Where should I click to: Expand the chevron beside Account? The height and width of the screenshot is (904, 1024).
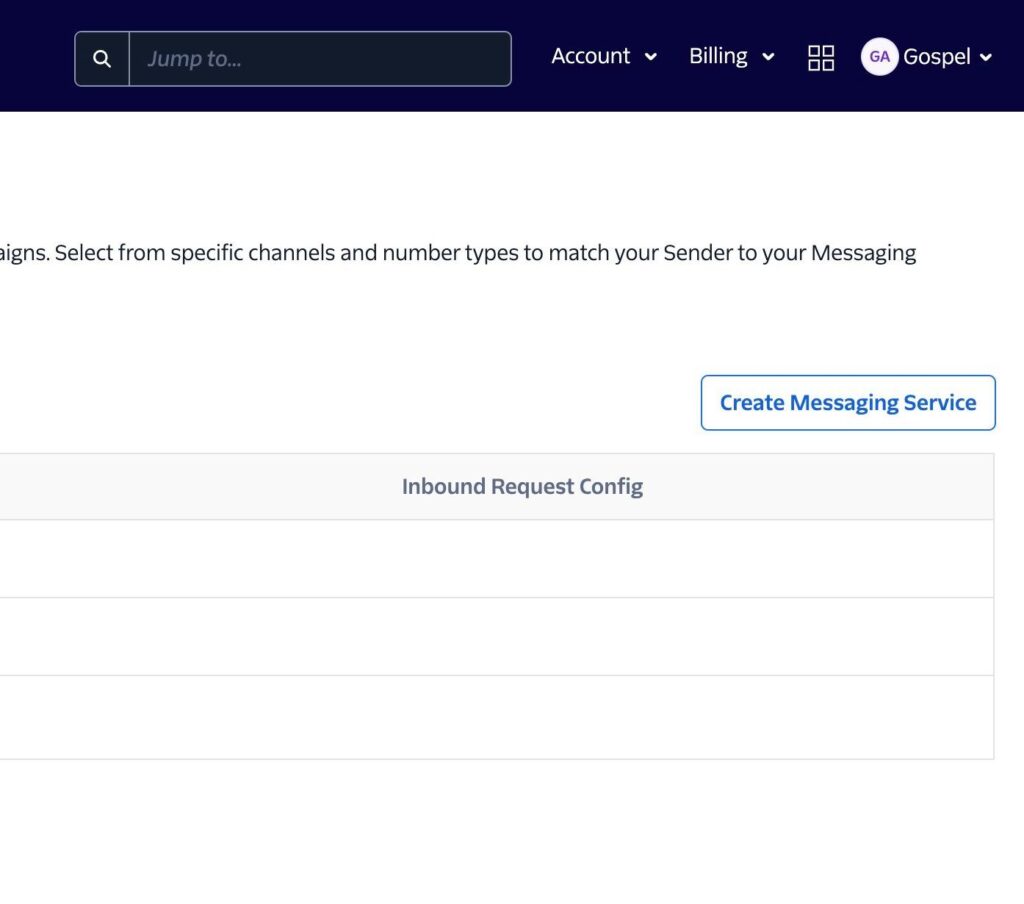pos(651,57)
